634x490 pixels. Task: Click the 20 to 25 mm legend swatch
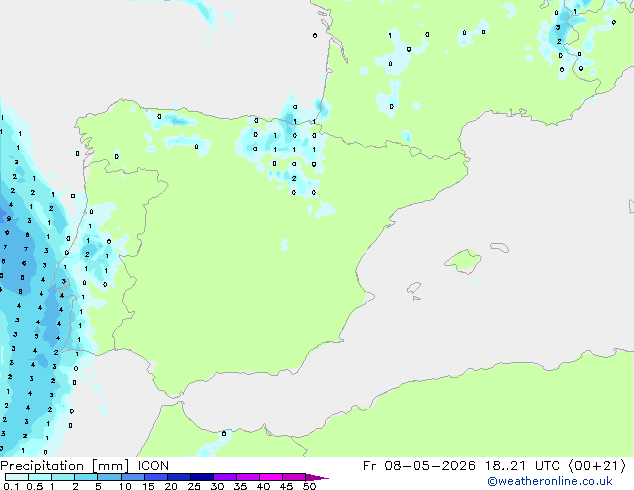pos(178,477)
